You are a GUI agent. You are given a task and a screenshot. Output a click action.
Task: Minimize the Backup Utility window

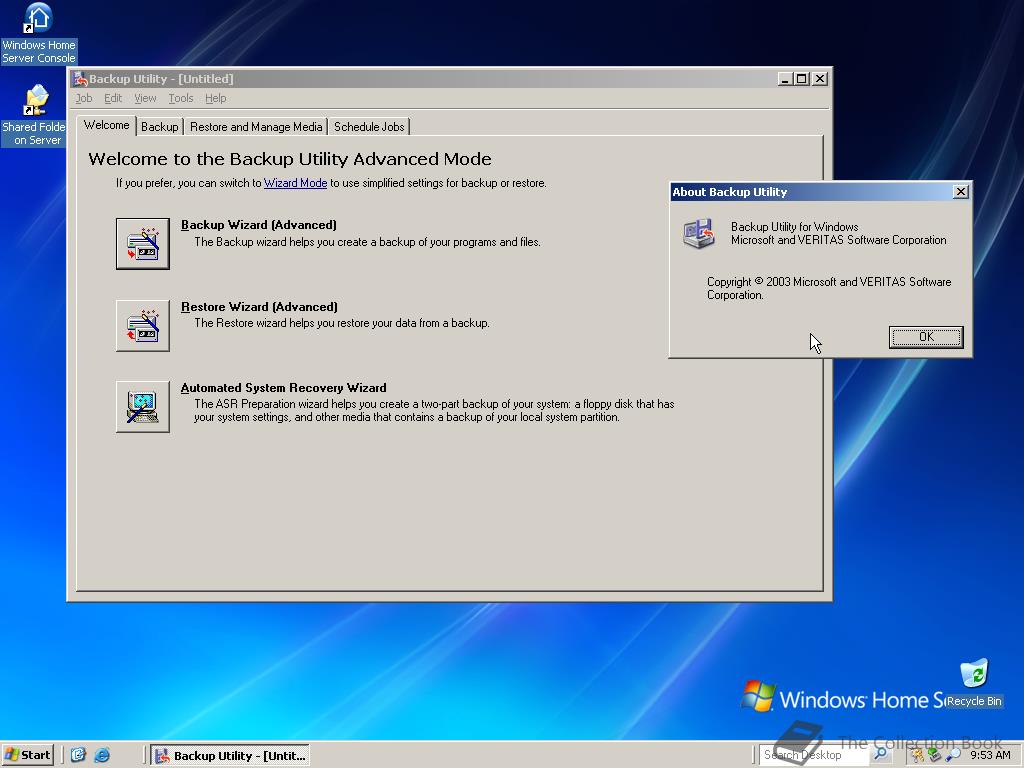tap(786, 79)
